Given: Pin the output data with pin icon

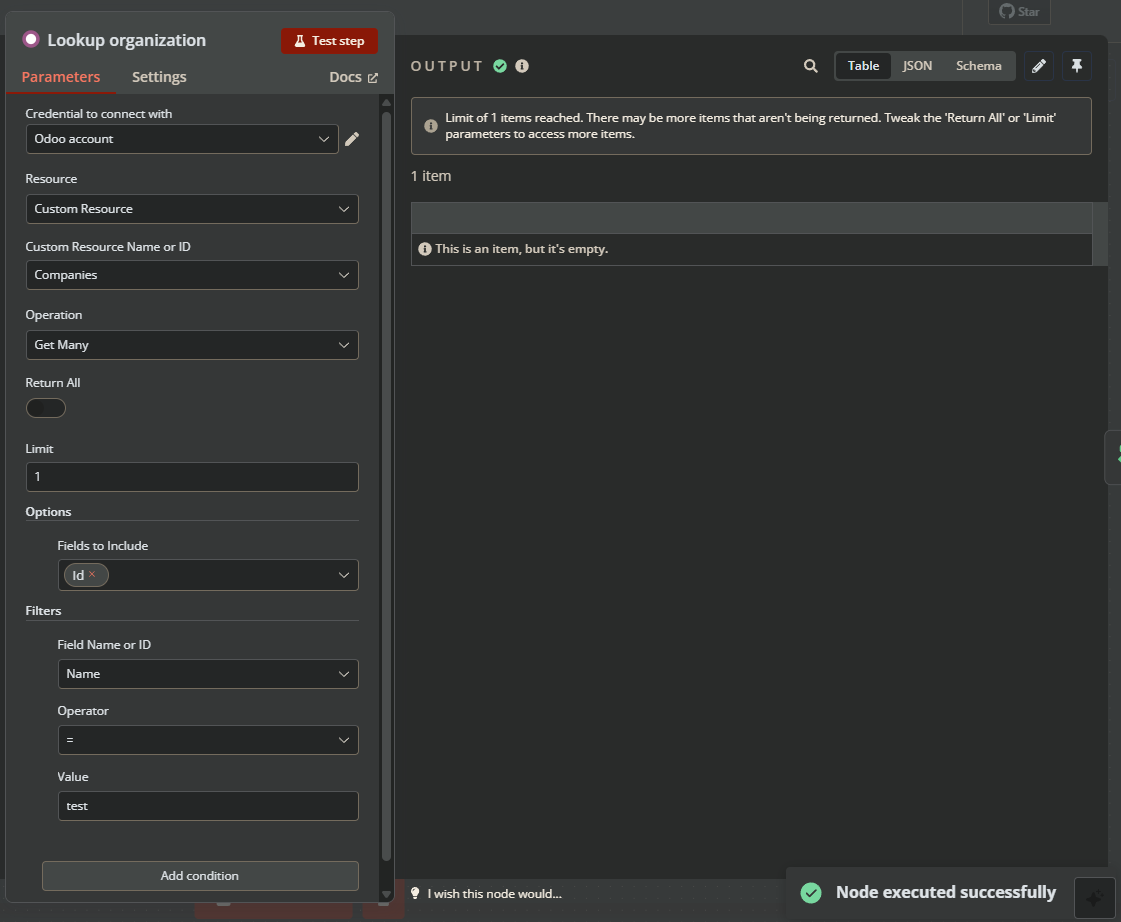Looking at the screenshot, I should pyautogui.click(x=1076, y=66).
